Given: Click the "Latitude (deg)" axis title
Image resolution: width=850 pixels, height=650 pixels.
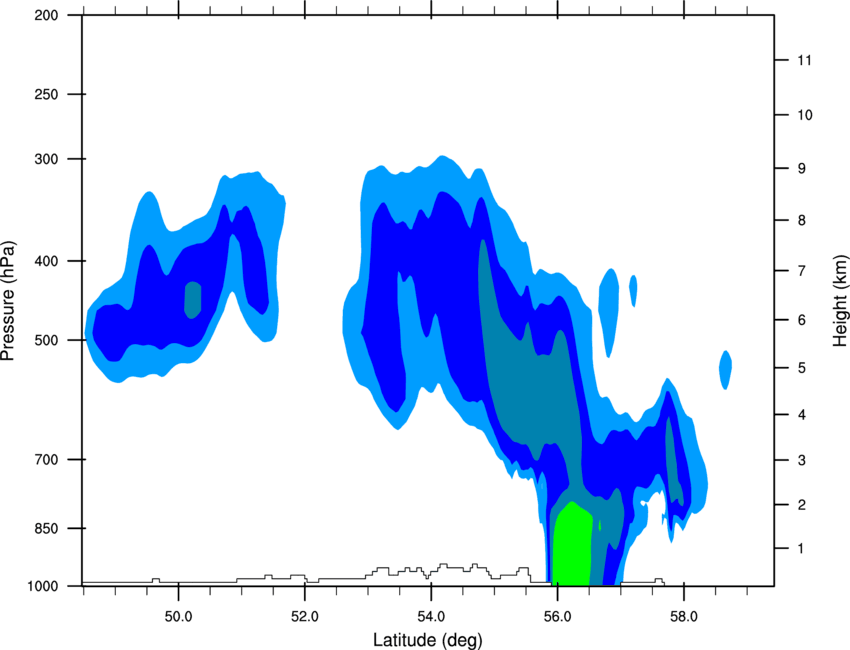Looking at the screenshot, I should pyautogui.click(x=428, y=640).
